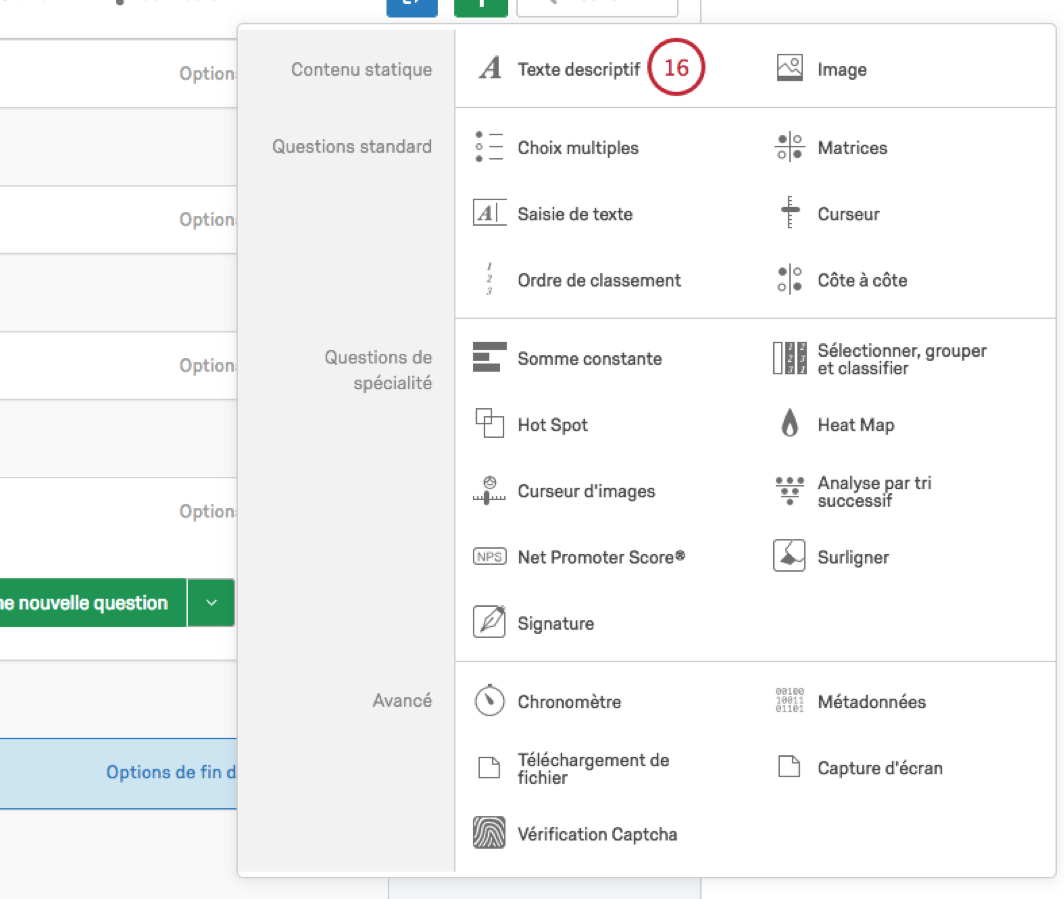1064x899 pixels.
Task: Click the Hot Spot label
Action: (552, 425)
